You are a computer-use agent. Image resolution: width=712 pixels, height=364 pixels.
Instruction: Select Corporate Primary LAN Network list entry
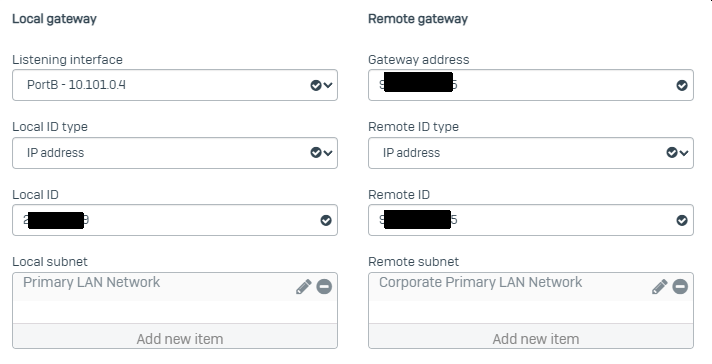(480, 282)
